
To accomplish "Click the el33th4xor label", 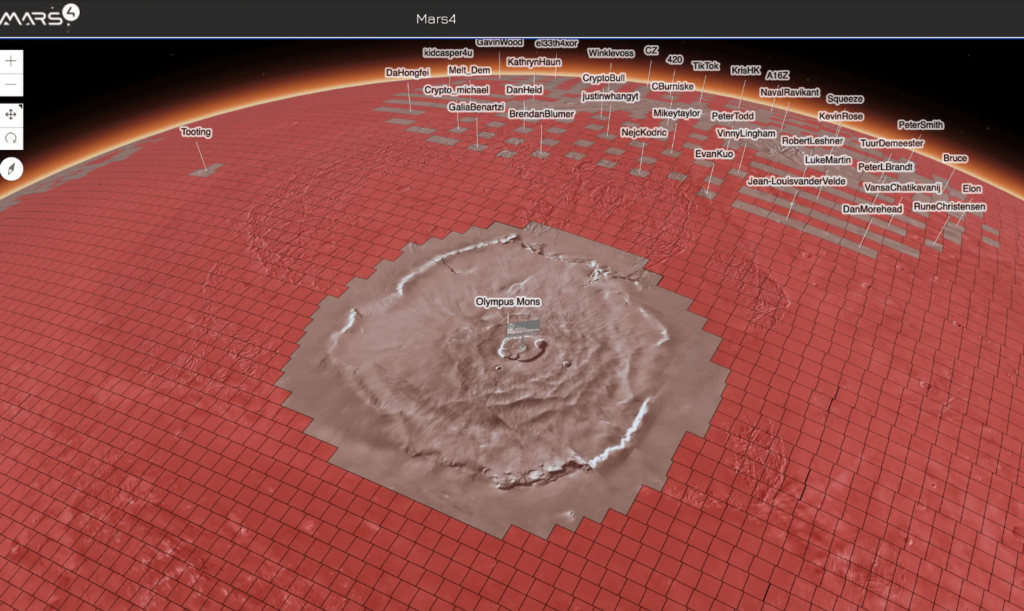I will (x=556, y=43).
